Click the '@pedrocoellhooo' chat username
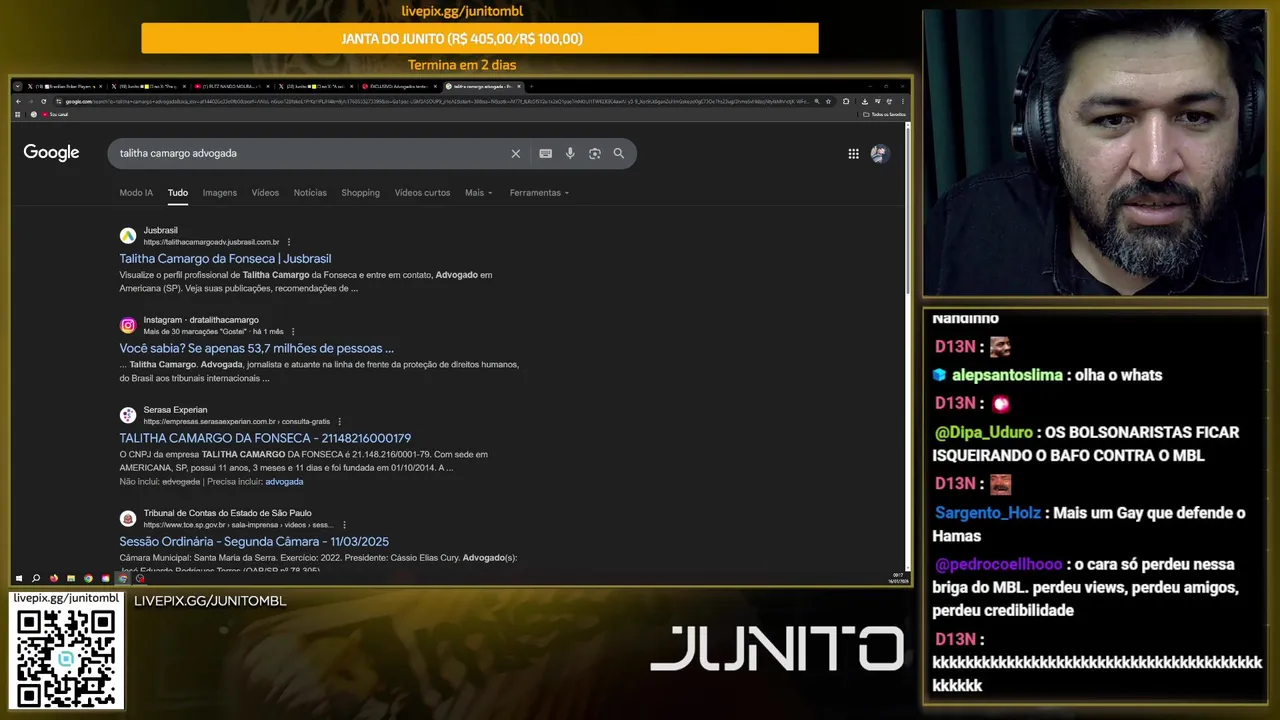The height and width of the screenshot is (720, 1280). 998,564
